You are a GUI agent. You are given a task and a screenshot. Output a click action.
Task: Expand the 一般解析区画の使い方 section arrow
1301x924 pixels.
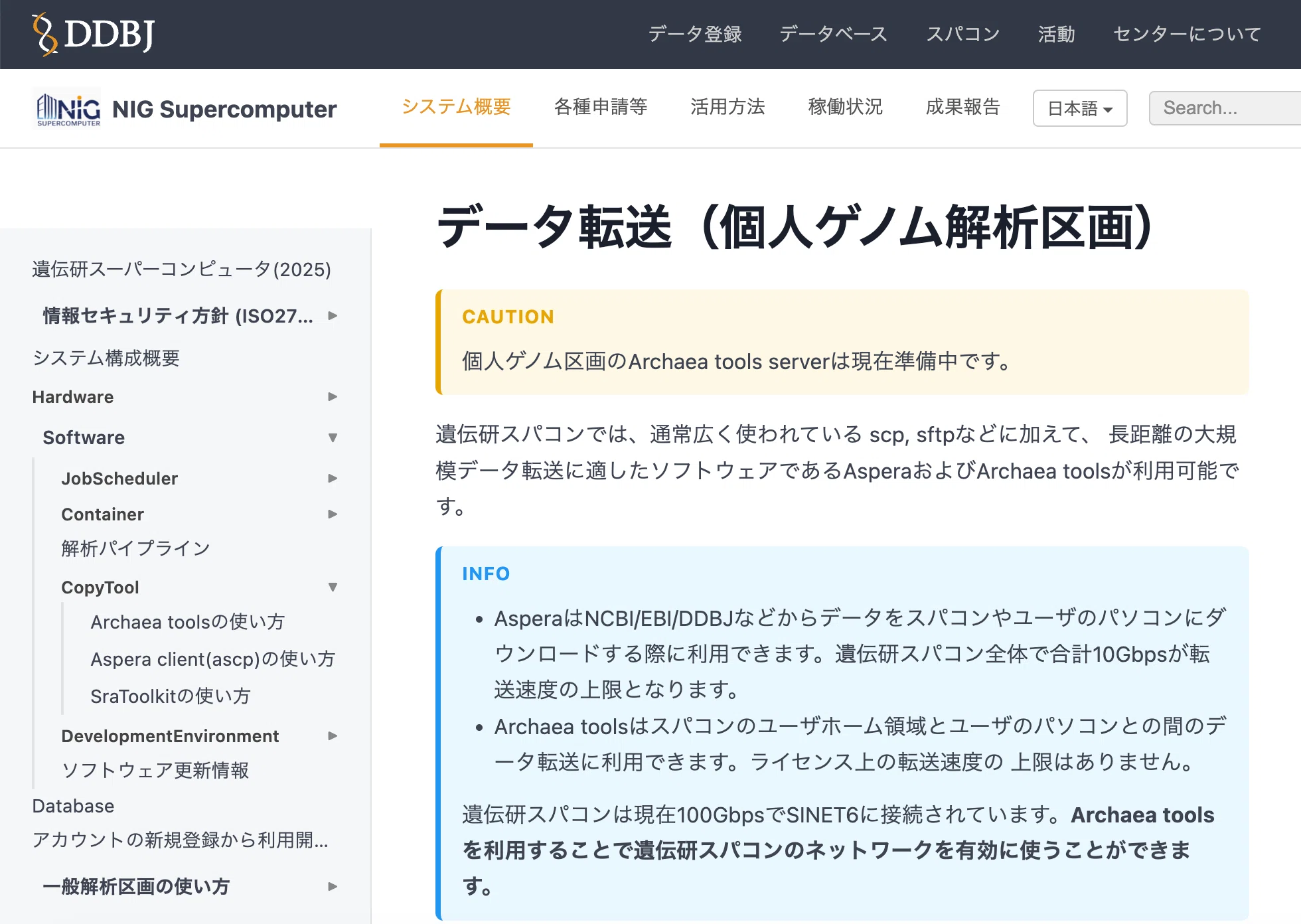[x=333, y=887]
